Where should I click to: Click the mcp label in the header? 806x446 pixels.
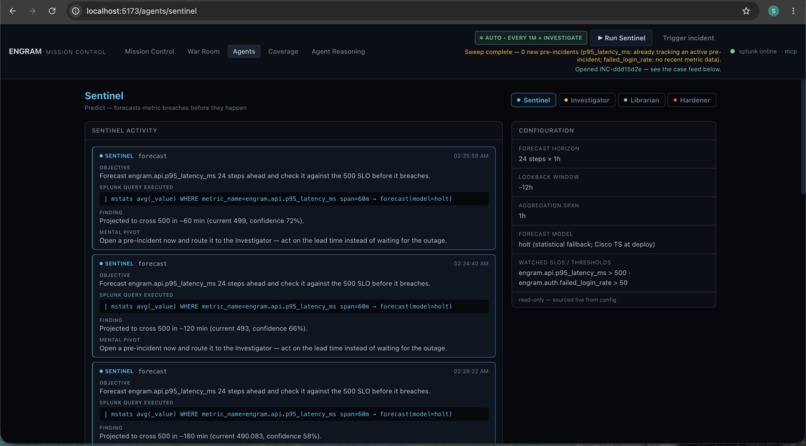tap(791, 51)
